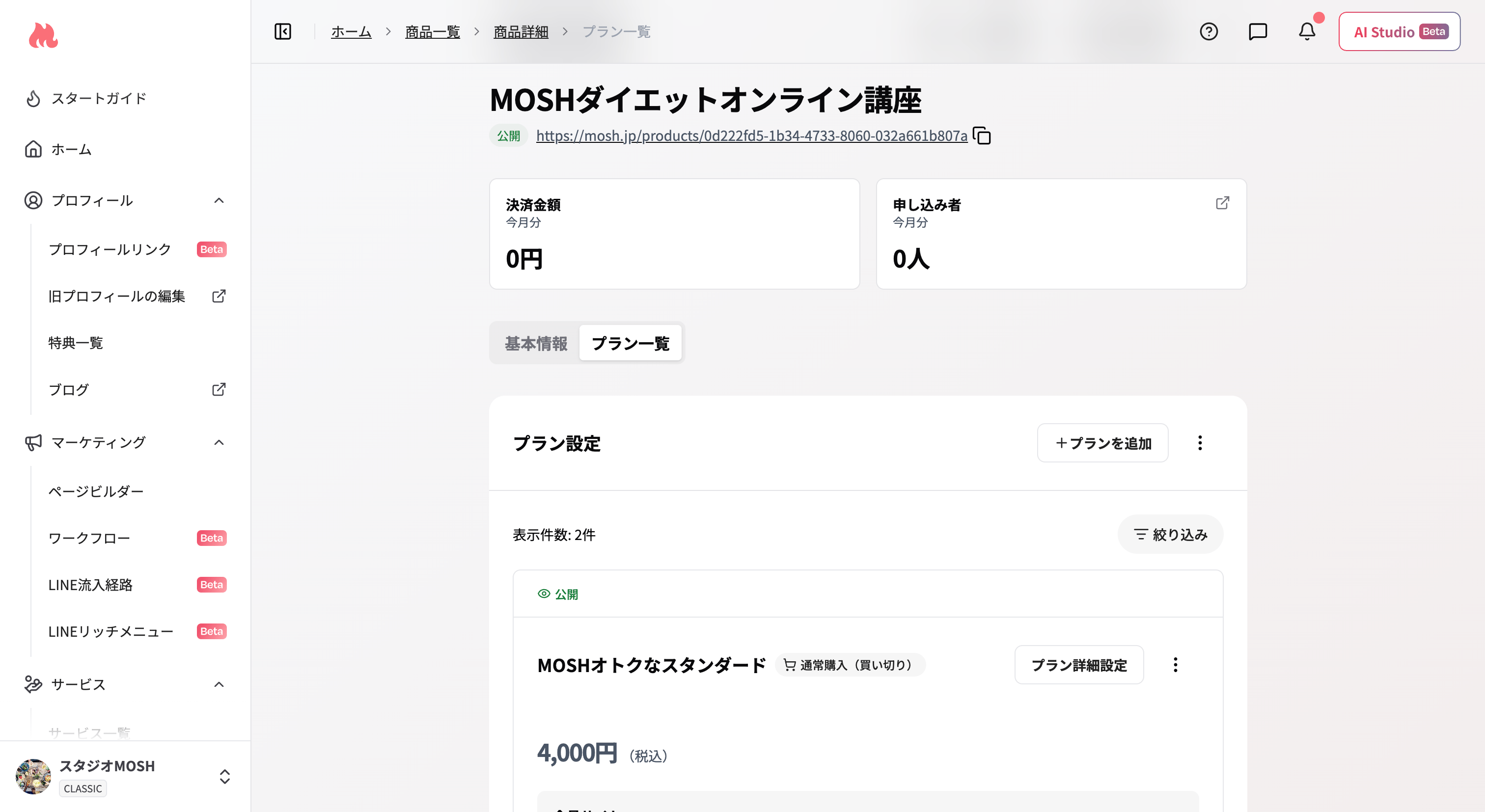Open the 絞り込み filter dropdown
This screenshot has width=1485, height=812.
tap(1170, 534)
